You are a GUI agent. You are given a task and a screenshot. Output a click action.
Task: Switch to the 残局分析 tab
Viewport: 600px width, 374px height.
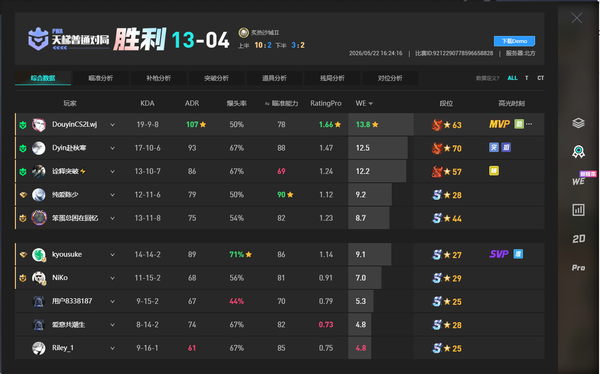[332, 78]
